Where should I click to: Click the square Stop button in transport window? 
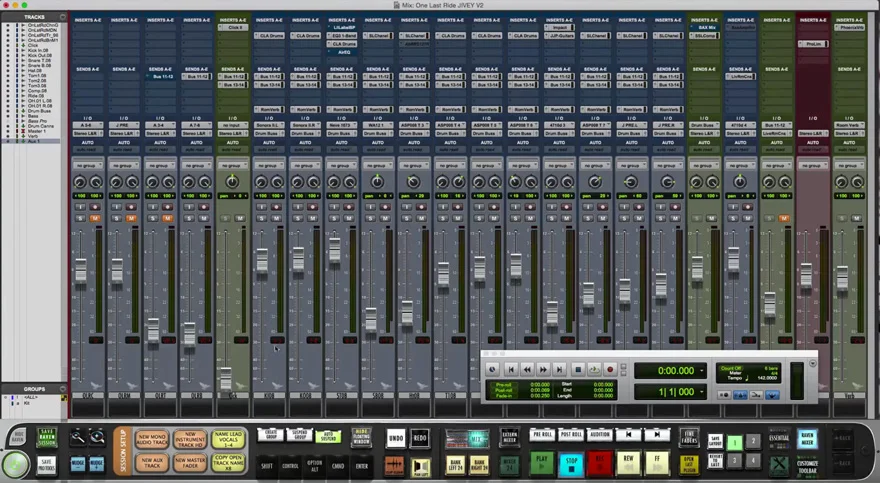tap(578, 369)
